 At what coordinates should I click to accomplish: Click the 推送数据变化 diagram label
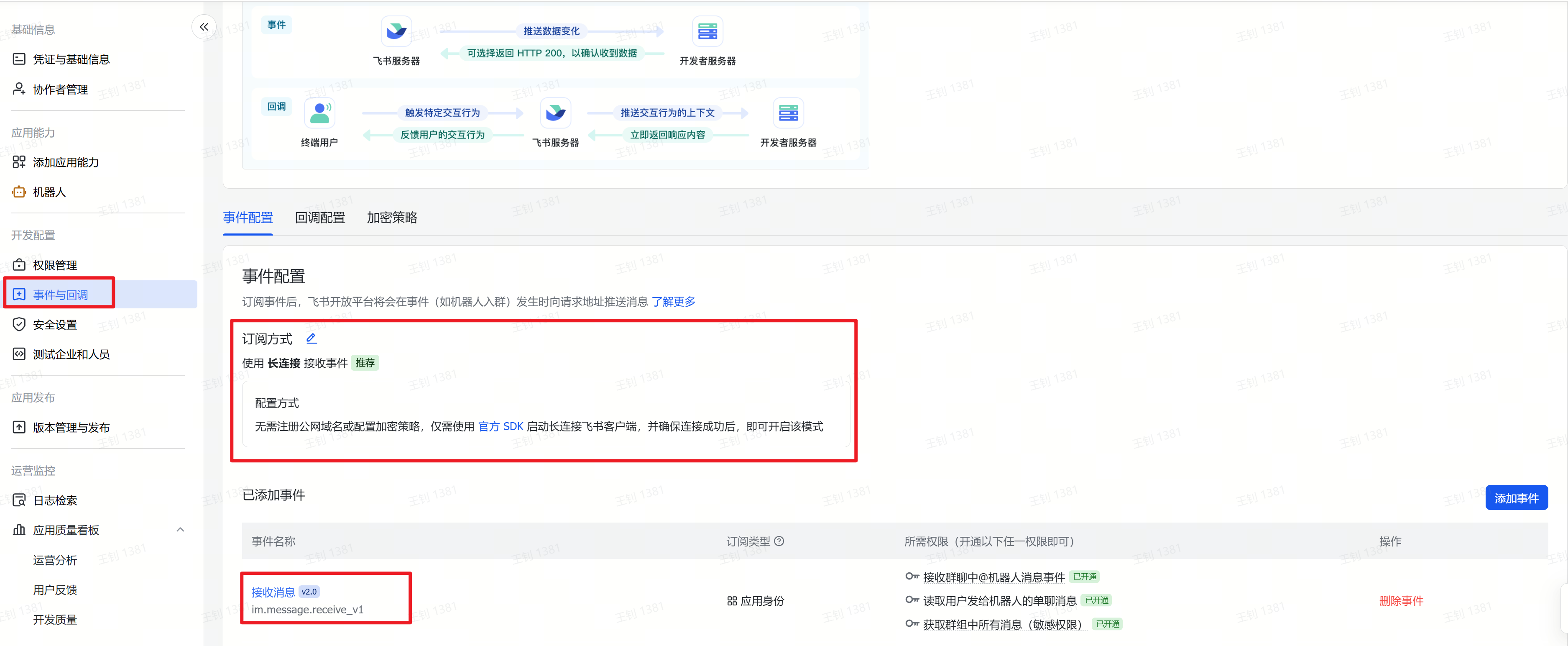(x=552, y=31)
